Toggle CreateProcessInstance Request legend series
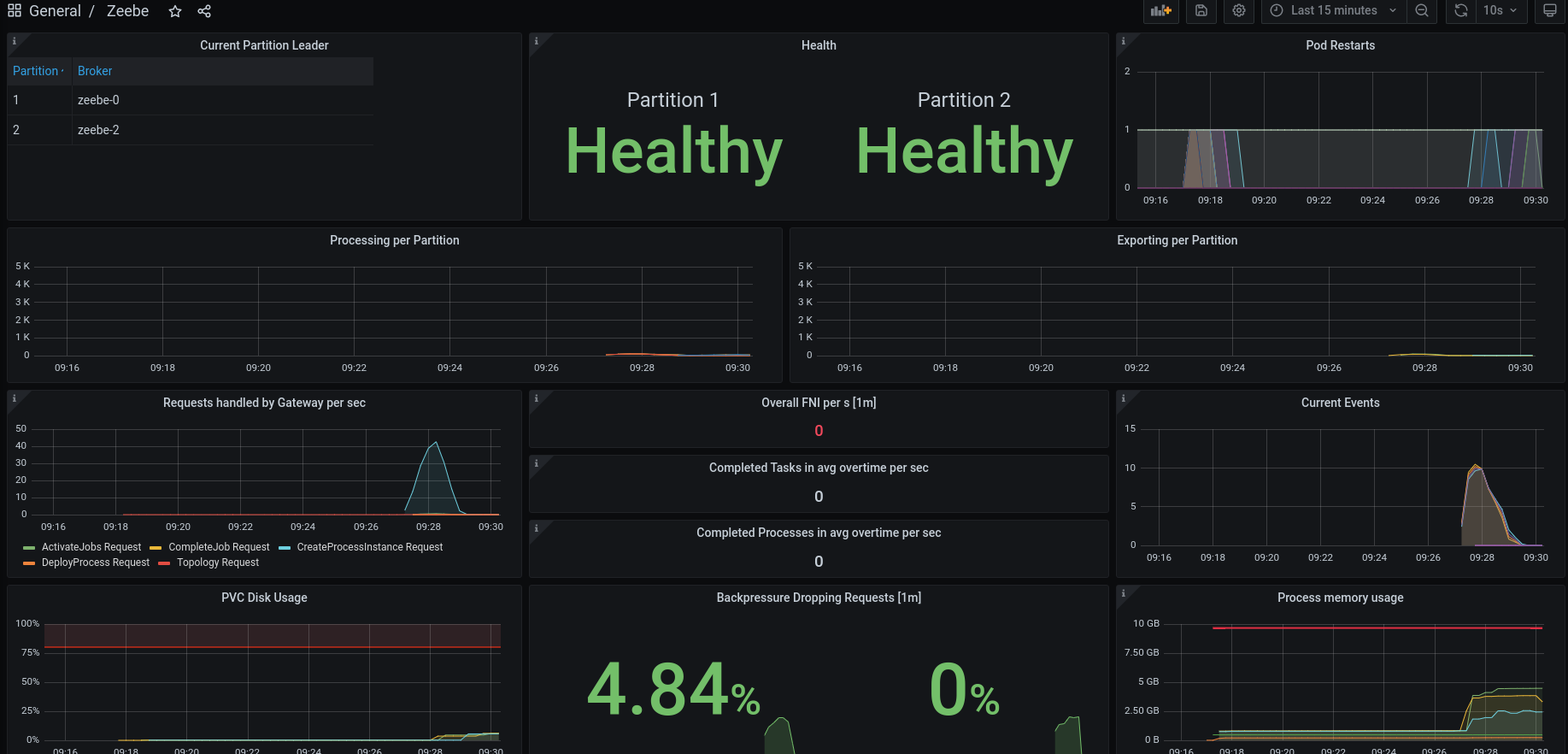Viewport: 1568px width, 754px height. click(x=370, y=547)
